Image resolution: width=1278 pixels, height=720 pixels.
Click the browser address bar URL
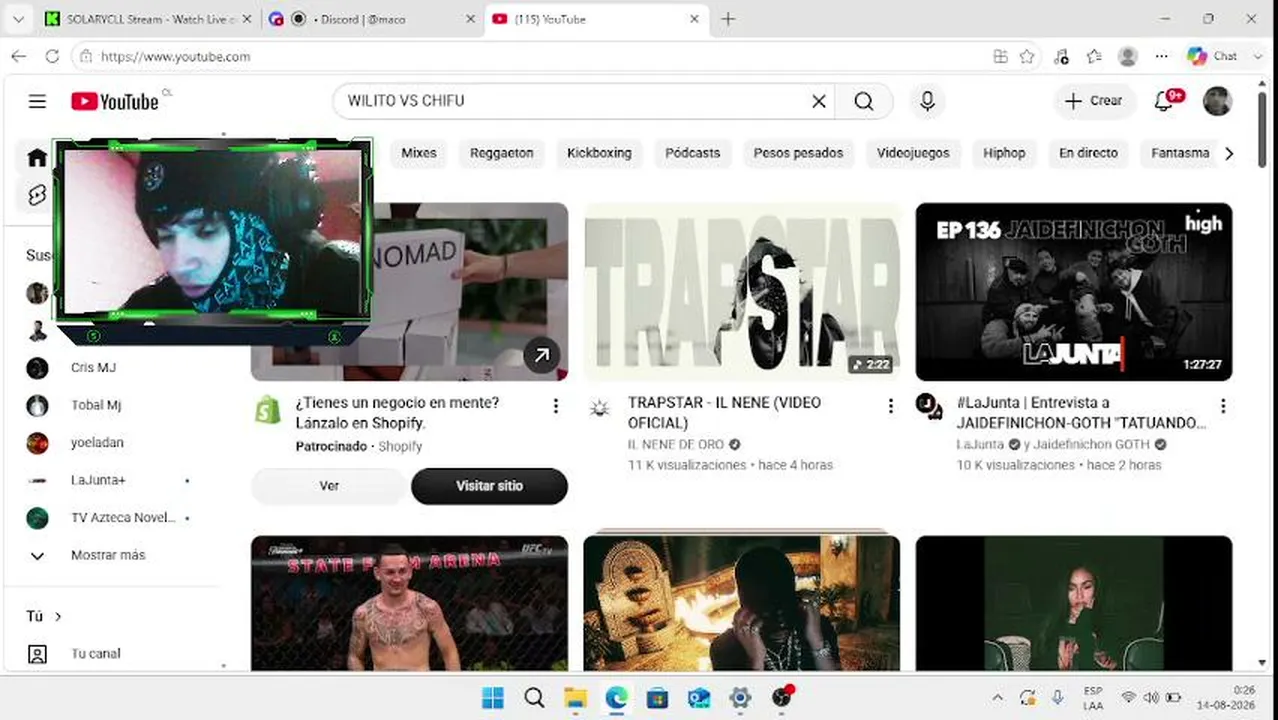tap(175, 57)
